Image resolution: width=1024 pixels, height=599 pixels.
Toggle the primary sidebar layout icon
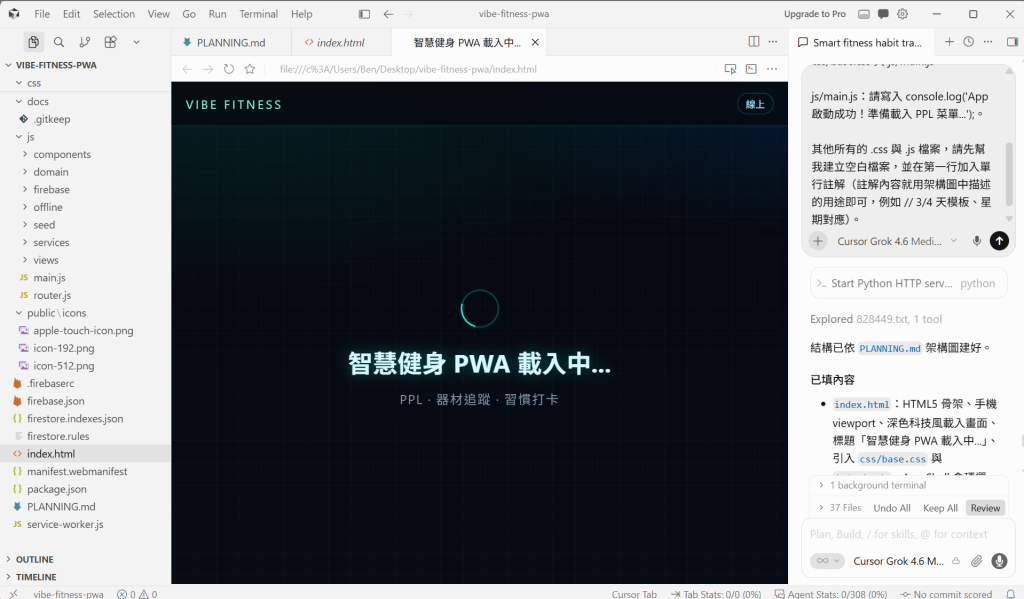(364, 14)
